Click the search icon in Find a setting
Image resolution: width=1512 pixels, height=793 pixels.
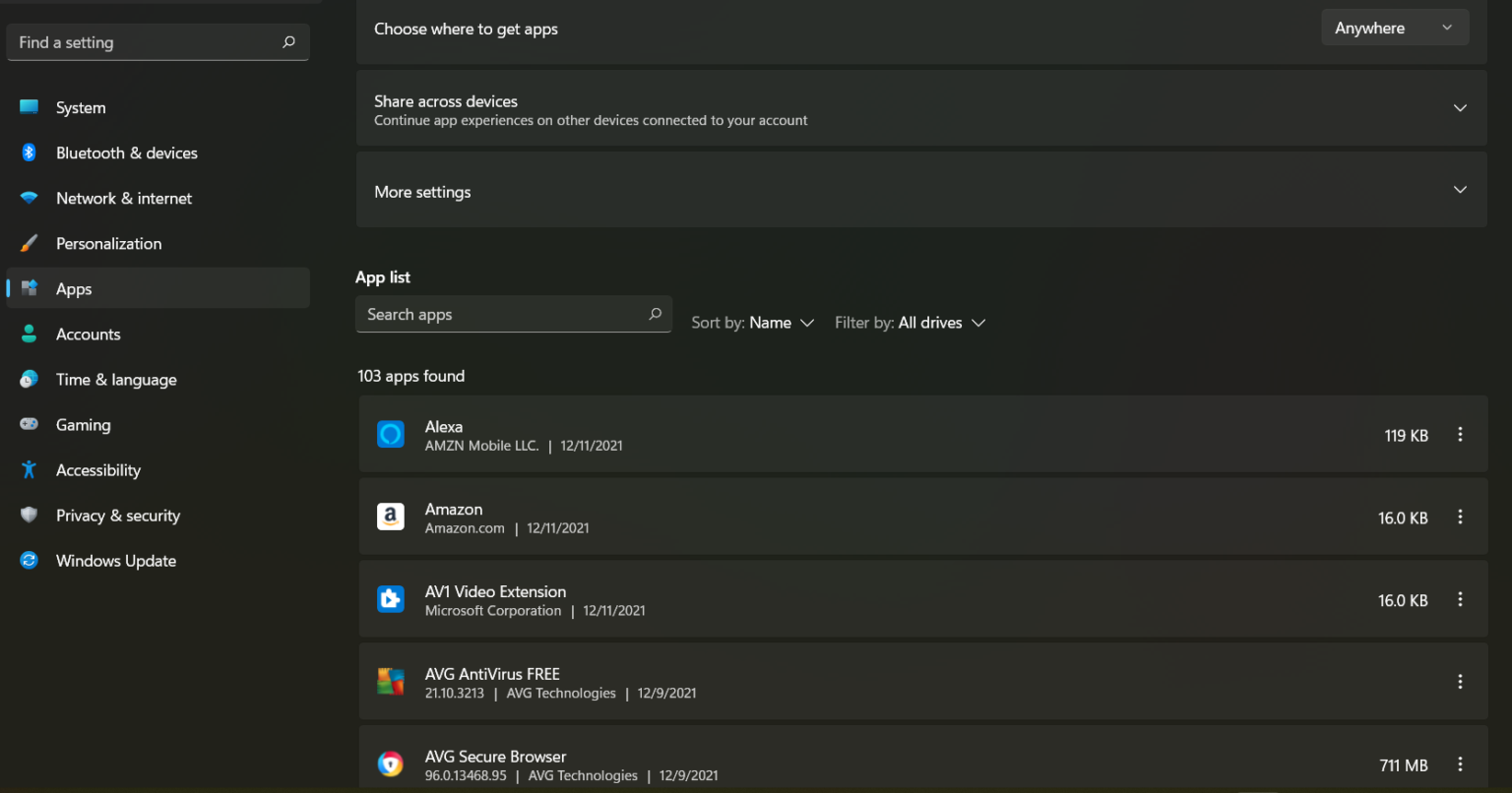[x=288, y=42]
